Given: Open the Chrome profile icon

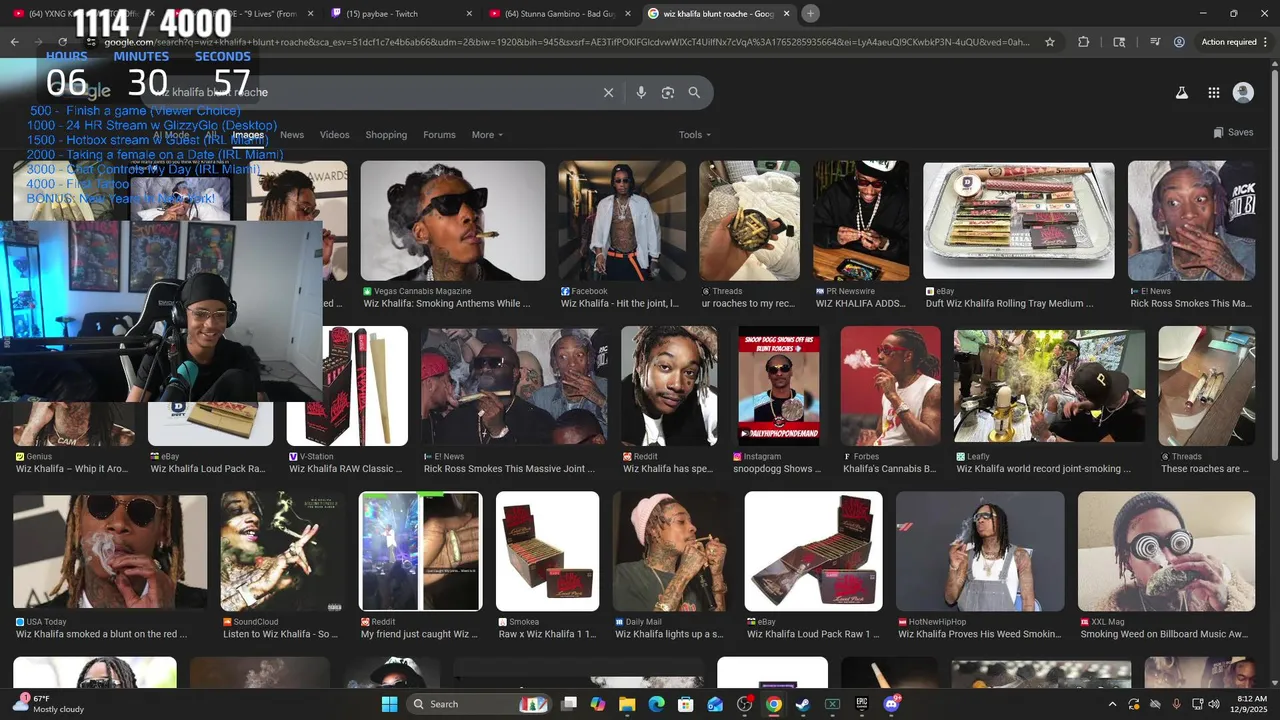Looking at the screenshot, I should pyautogui.click(x=1180, y=42).
